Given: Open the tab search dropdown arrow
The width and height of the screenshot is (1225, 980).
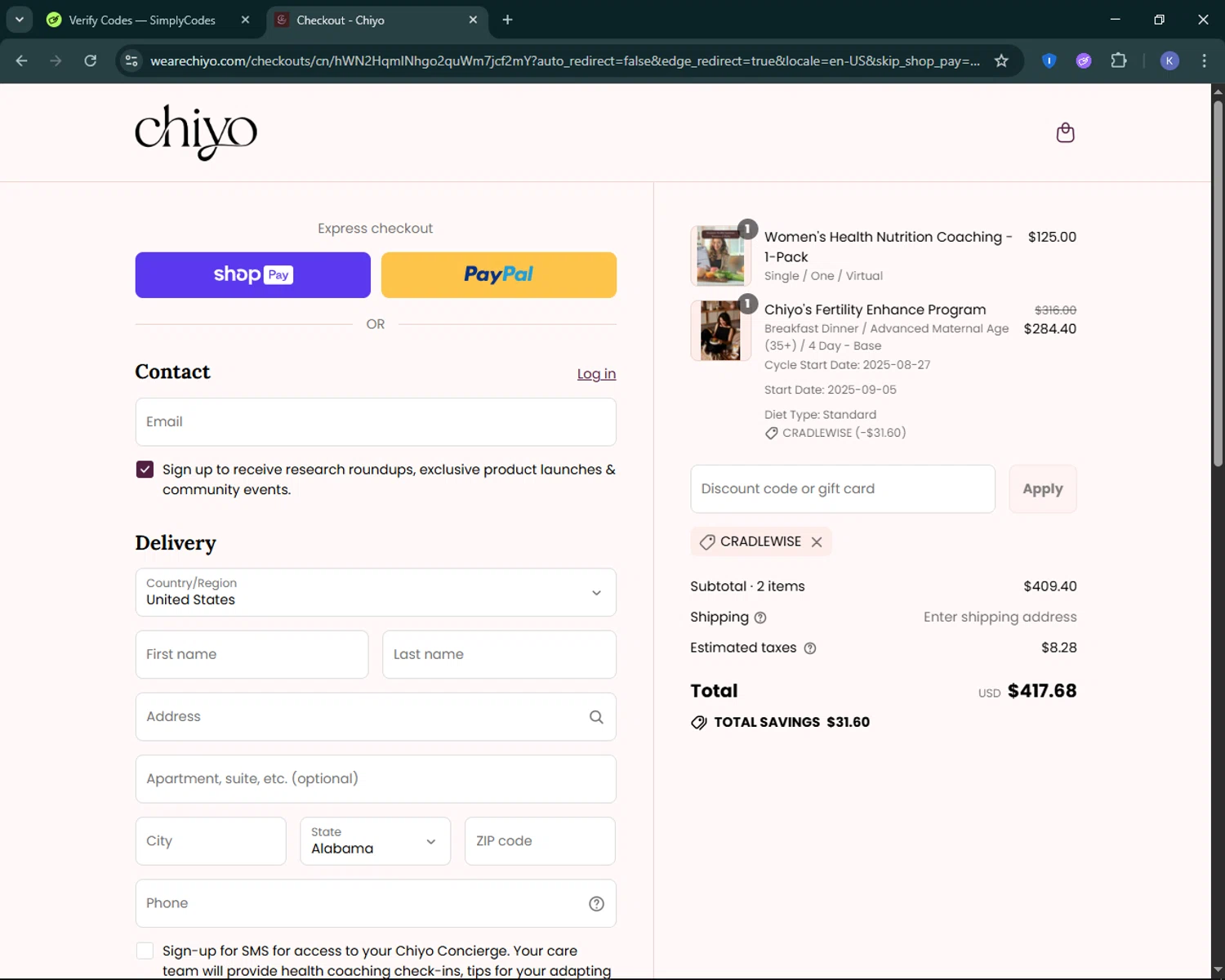Looking at the screenshot, I should tap(19, 20).
